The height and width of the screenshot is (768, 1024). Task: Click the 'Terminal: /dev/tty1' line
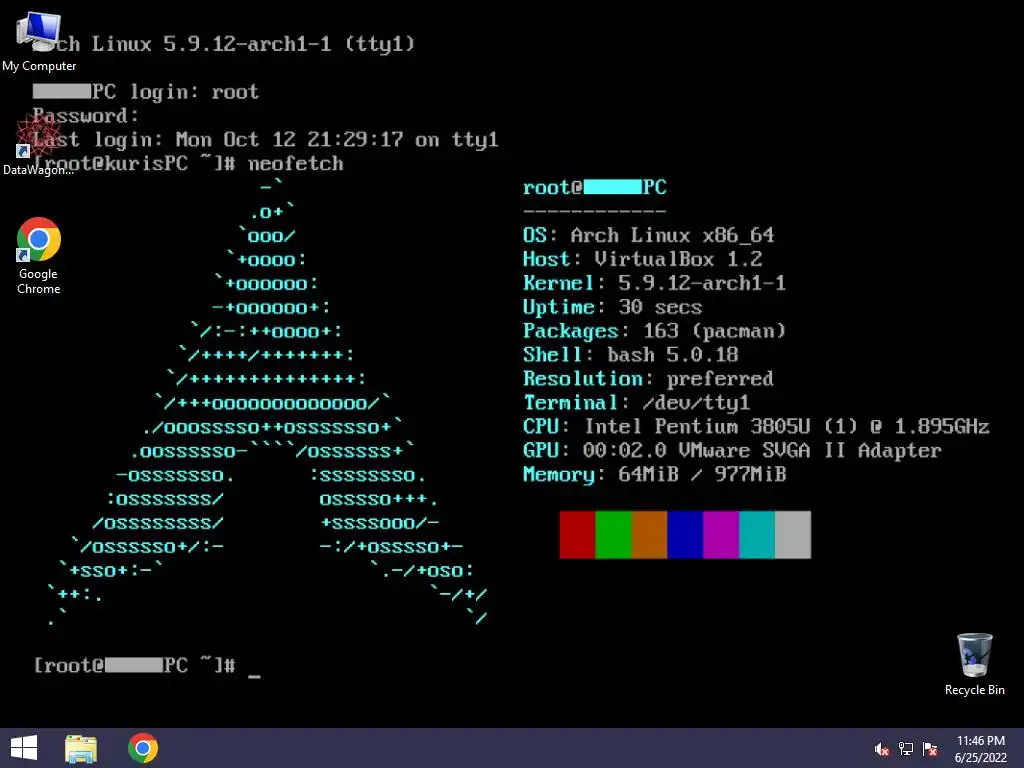[637, 403]
